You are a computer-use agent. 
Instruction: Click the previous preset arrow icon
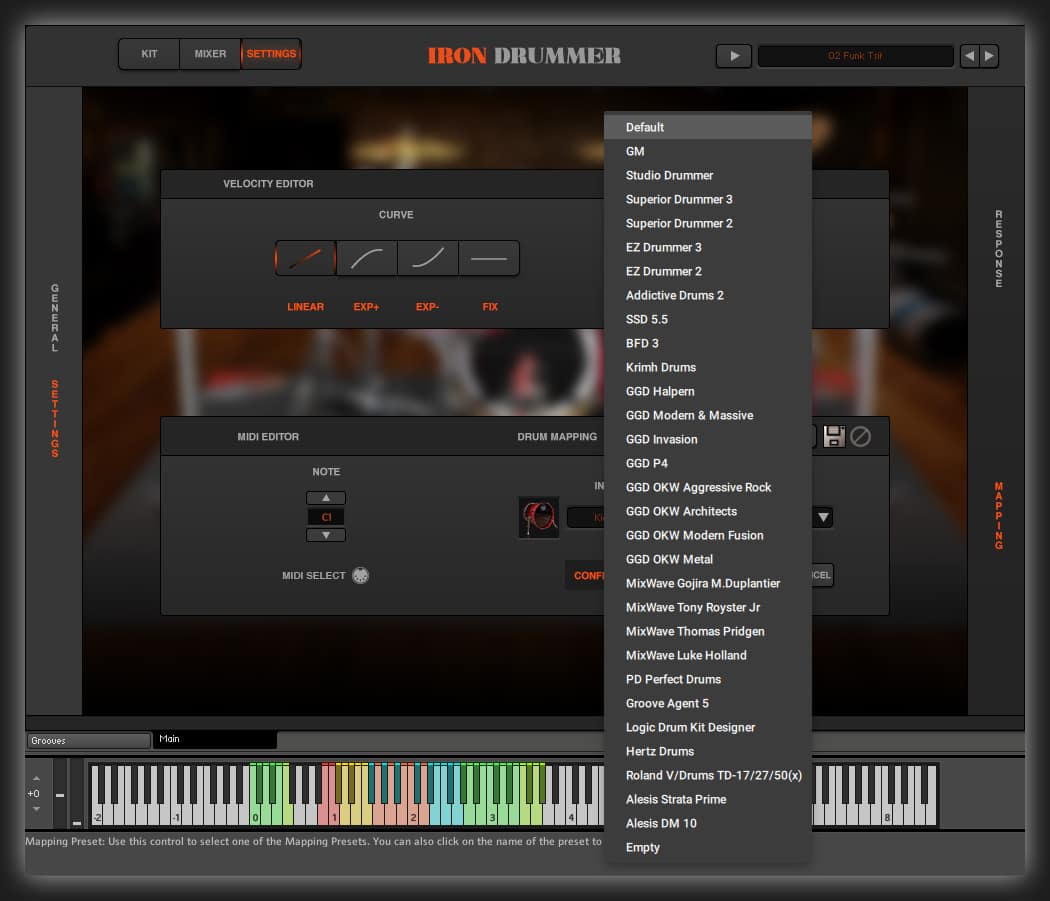tap(969, 56)
